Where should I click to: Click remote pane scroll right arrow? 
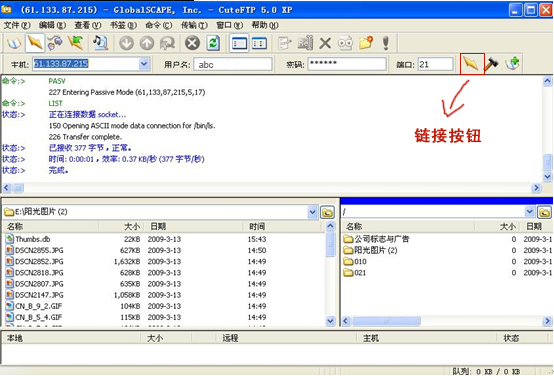pyautogui.click(x=547, y=321)
